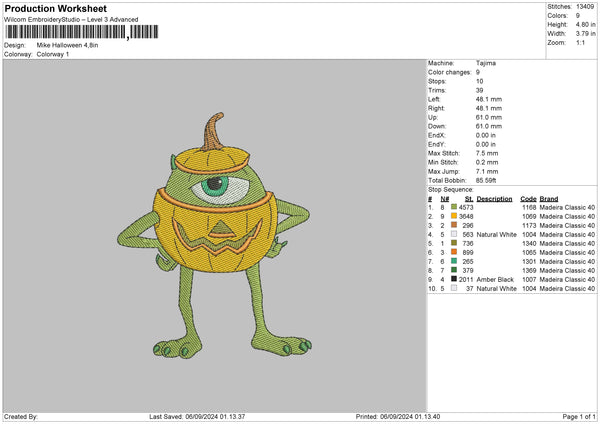The width and height of the screenshot is (600, 424).
Task: Click the zoom value '1:1'
Action: 580,42
